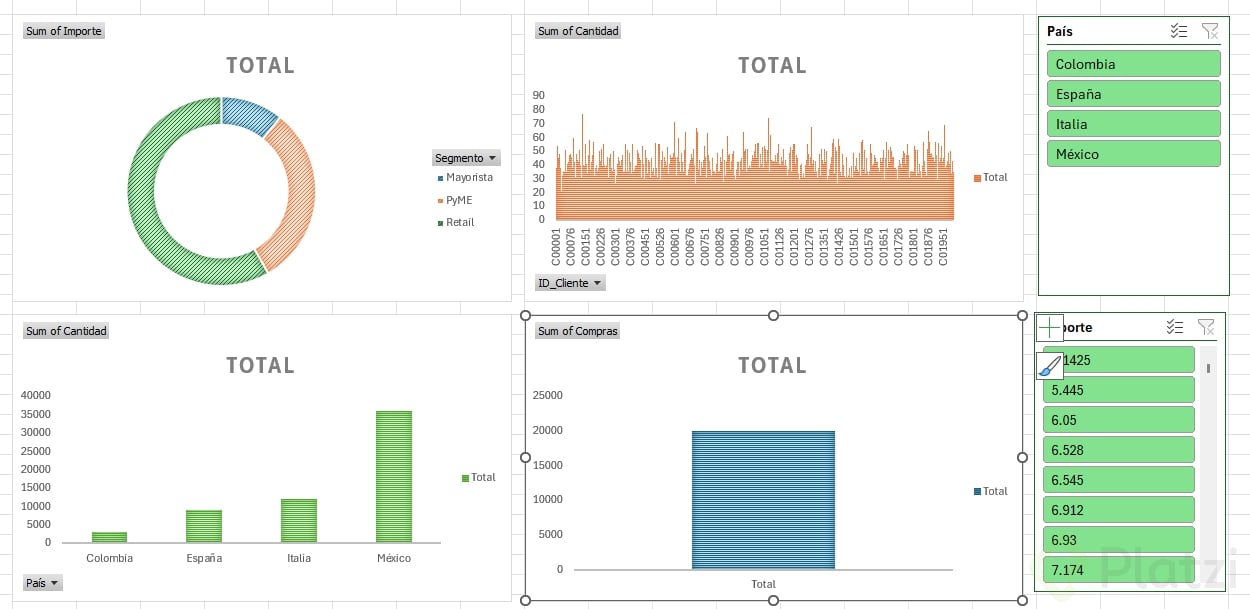Select the México bar in chart
The image size is (1250, 609).
394,476
